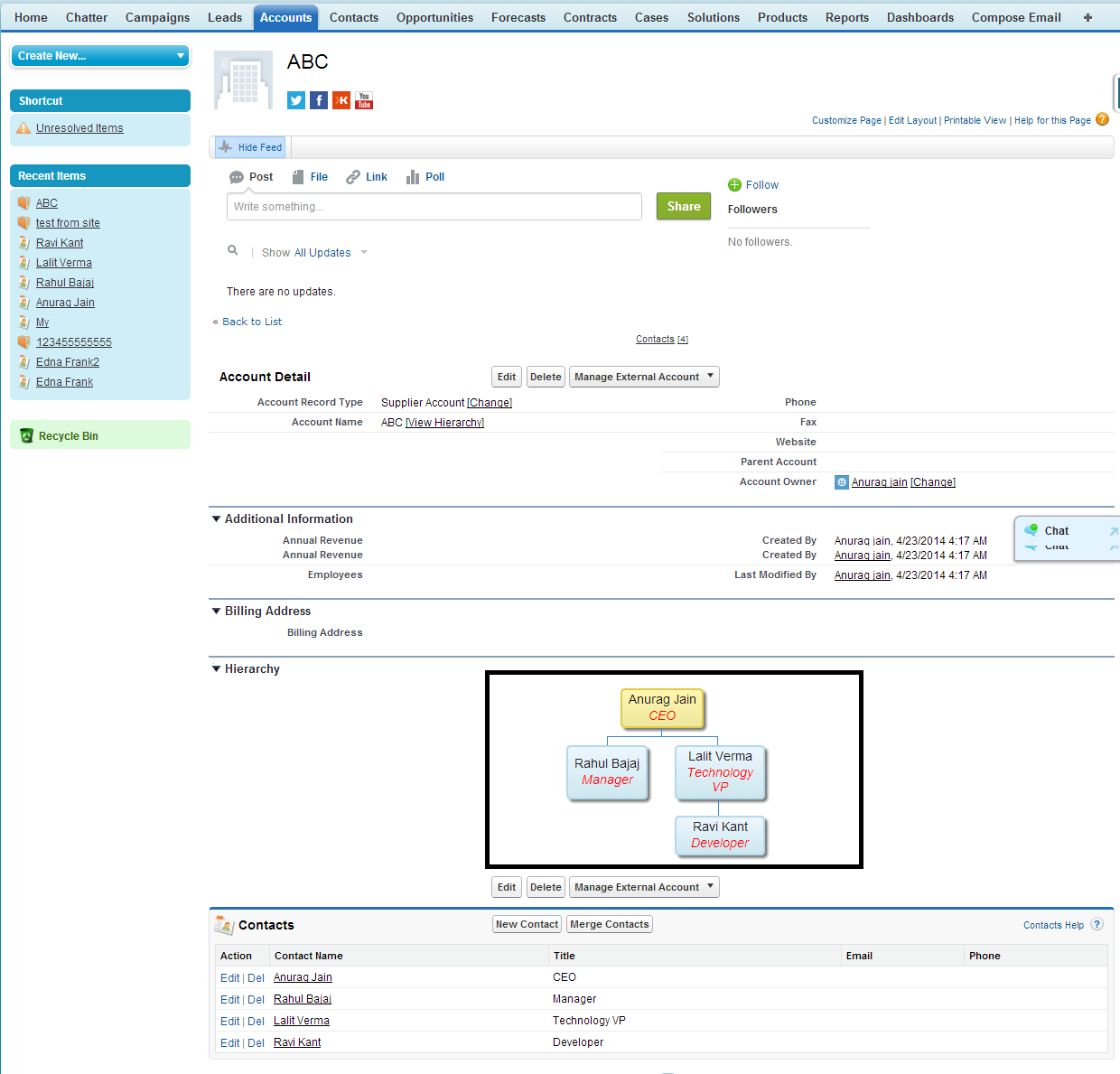This screenshot has height=1074, width=1120.
Task: Select the Poll icon in the feed publisher
Action: (414, 176)
